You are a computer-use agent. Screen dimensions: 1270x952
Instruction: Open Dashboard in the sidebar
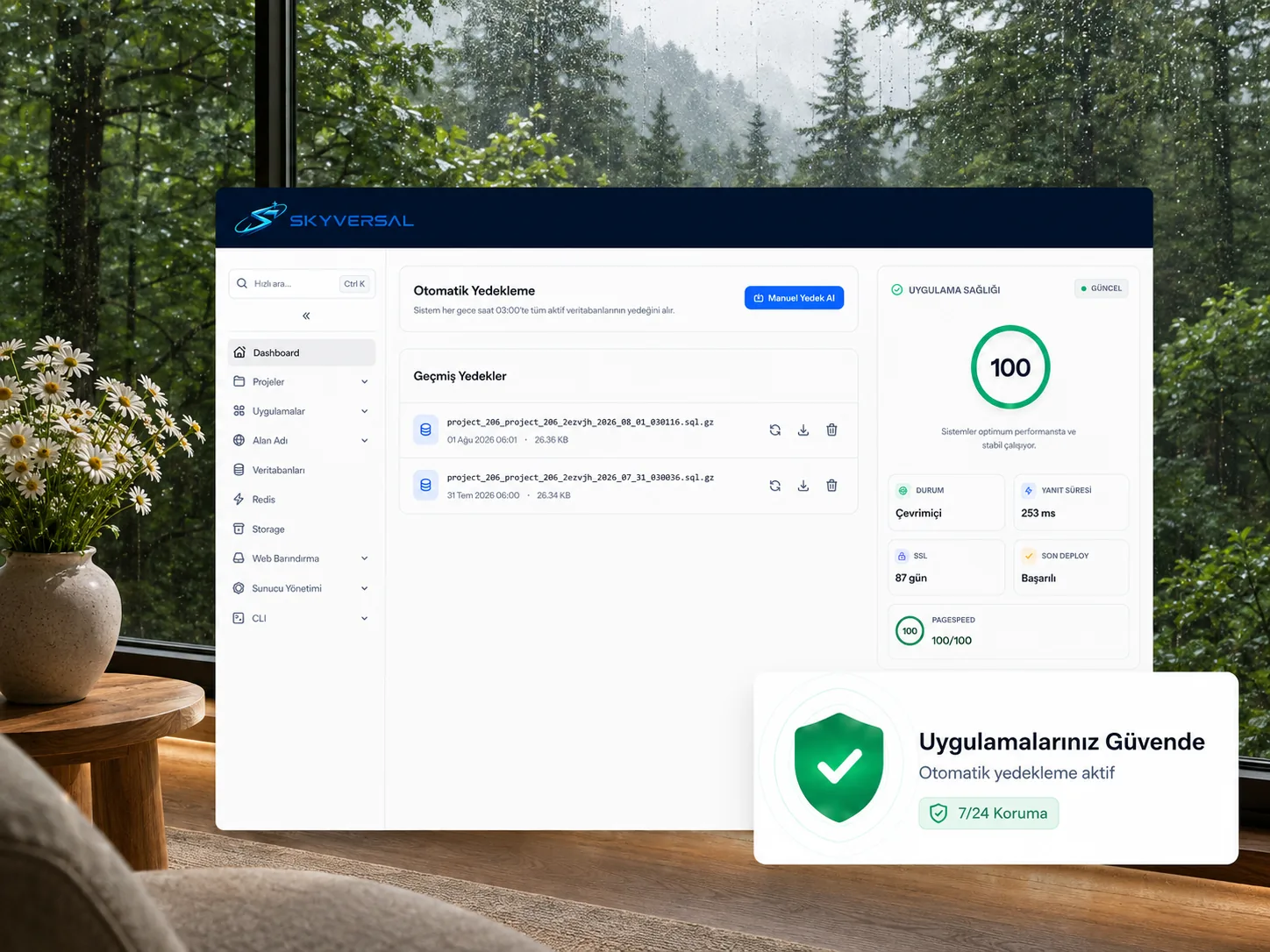coord(302,352)
